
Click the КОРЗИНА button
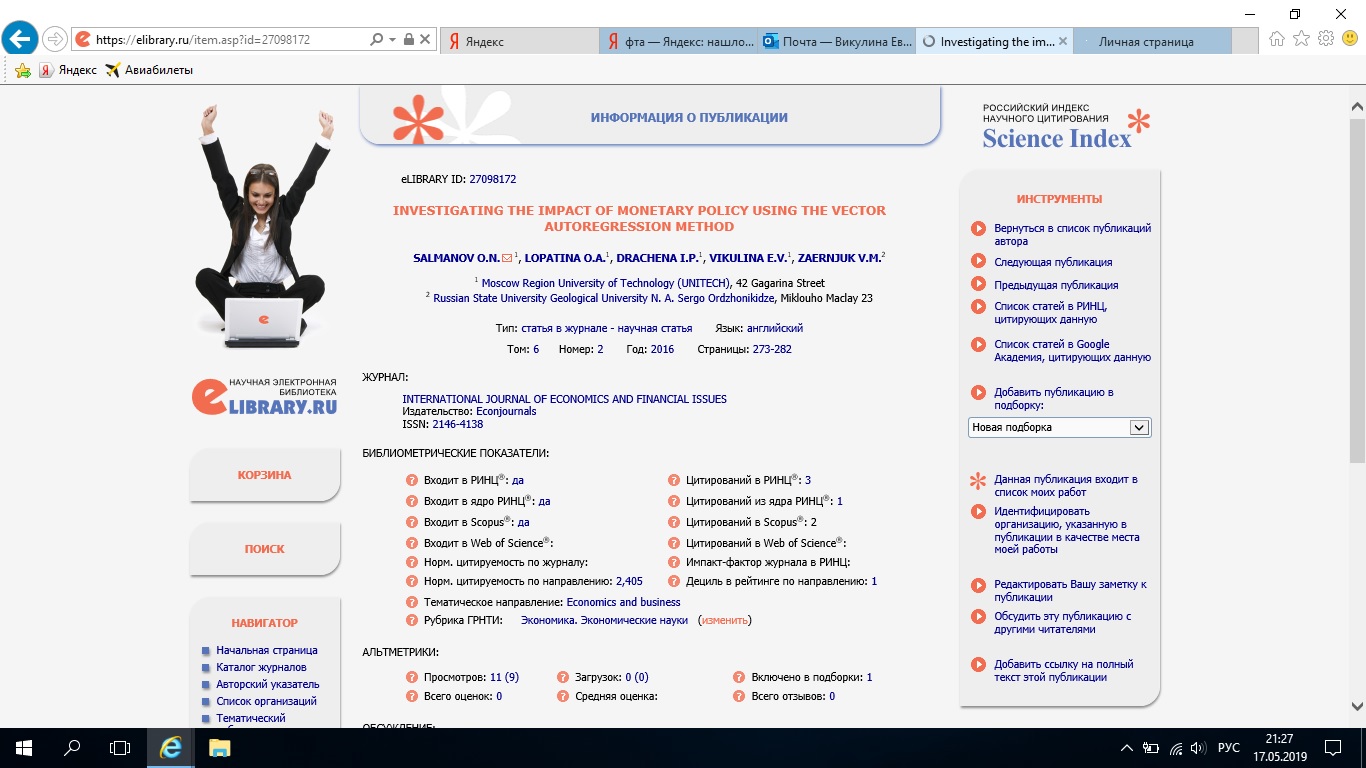coord(265,475)
